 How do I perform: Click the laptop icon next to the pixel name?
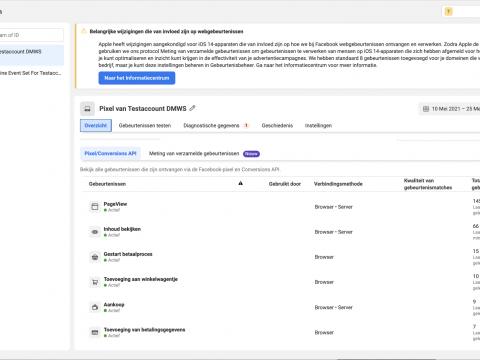click(x=87, y=109)
